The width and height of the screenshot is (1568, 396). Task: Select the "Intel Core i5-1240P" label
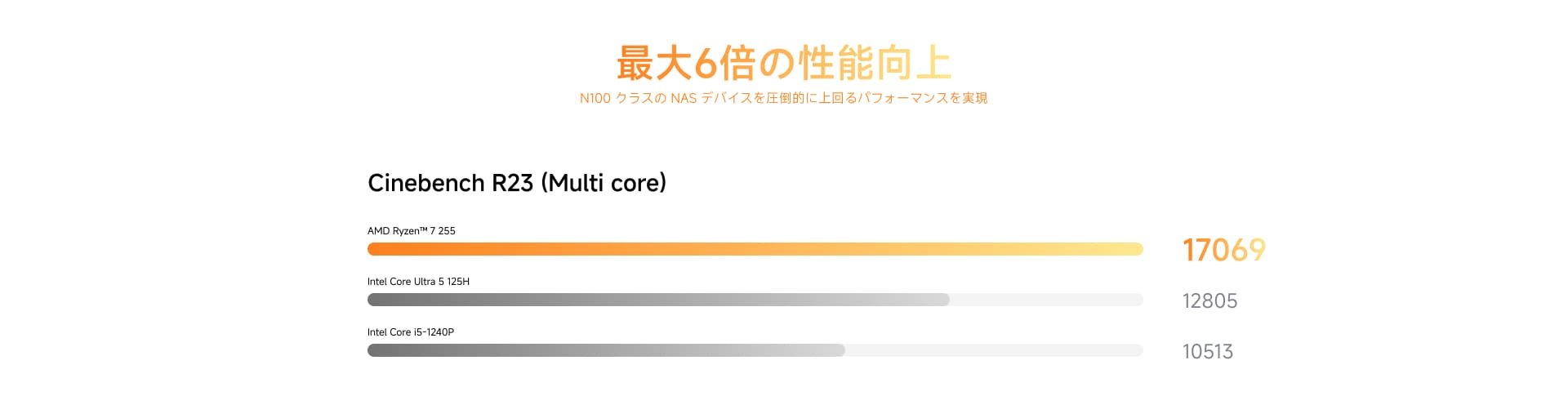[410, 332]
